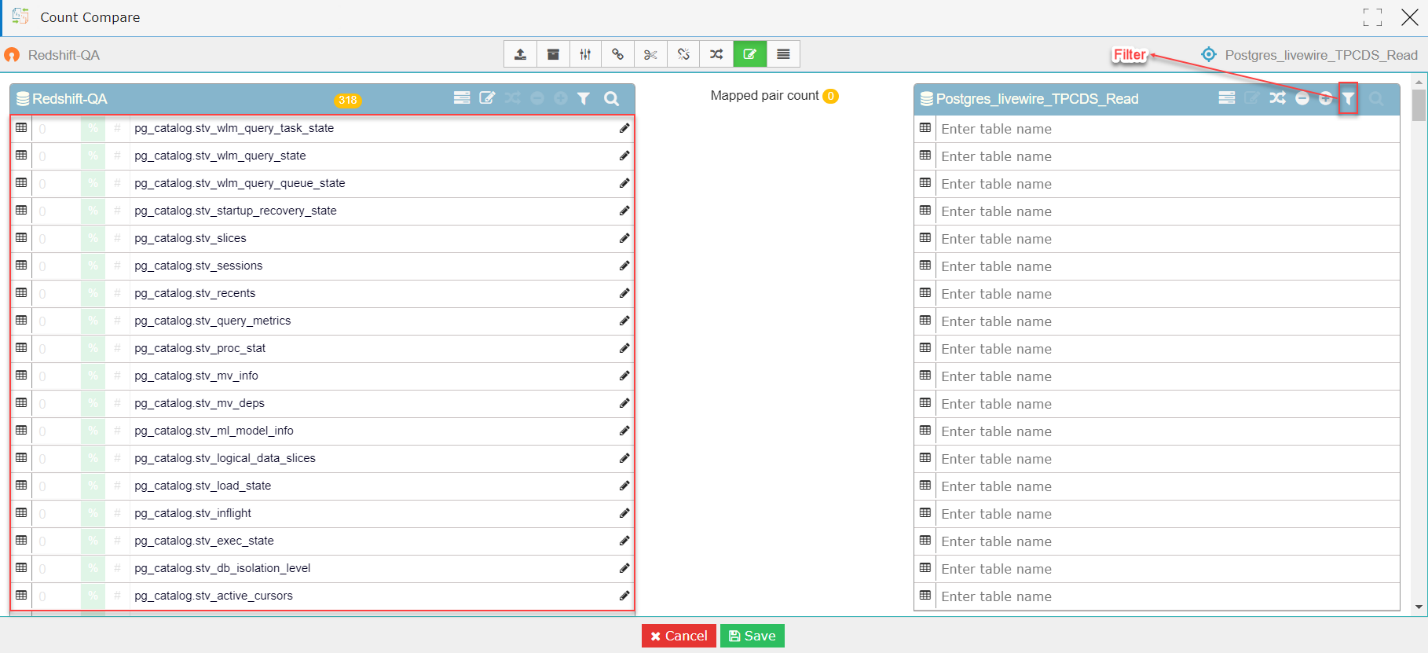Click the Save button
Viewport: 1428px width, 653px height.
tap(752, 636)
